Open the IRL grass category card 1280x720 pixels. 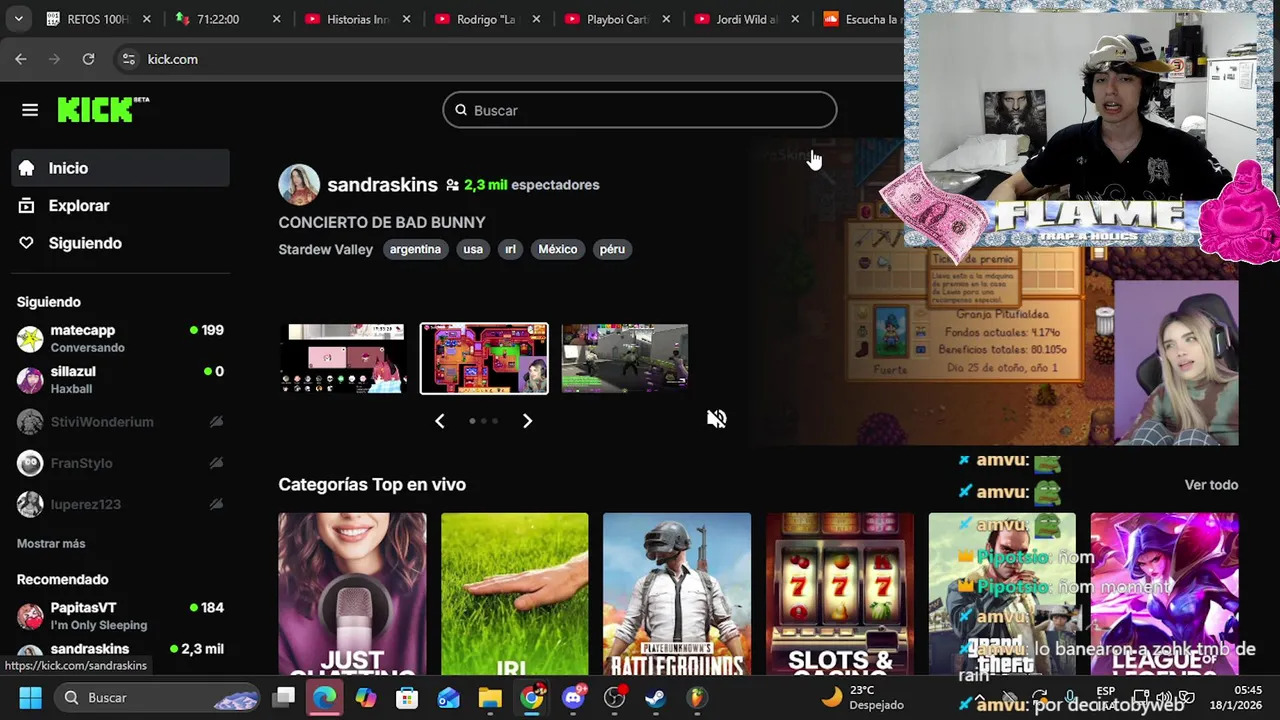[x=515, y=594]
